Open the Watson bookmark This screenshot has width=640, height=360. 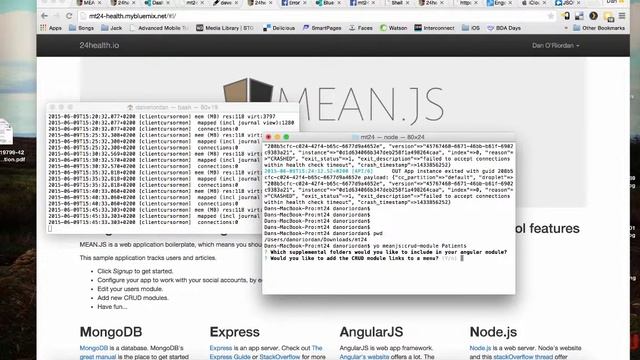(x=393, y=28)
